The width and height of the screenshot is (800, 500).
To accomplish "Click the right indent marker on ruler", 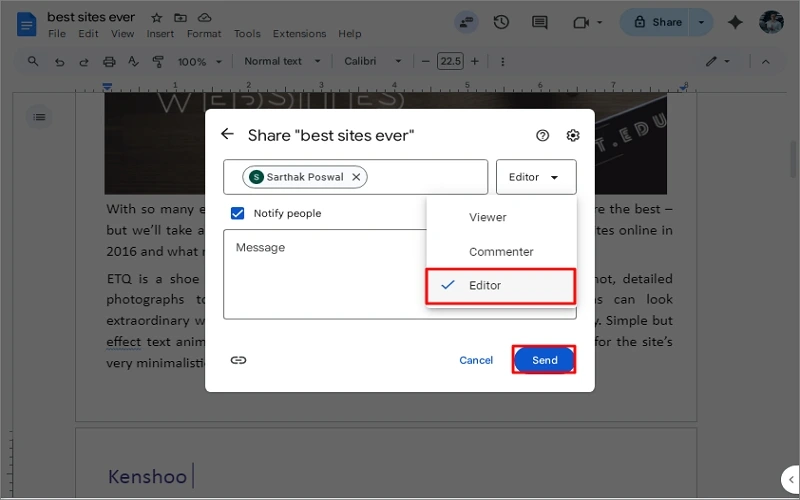I will pyautogui.click(x=684, y=88).
